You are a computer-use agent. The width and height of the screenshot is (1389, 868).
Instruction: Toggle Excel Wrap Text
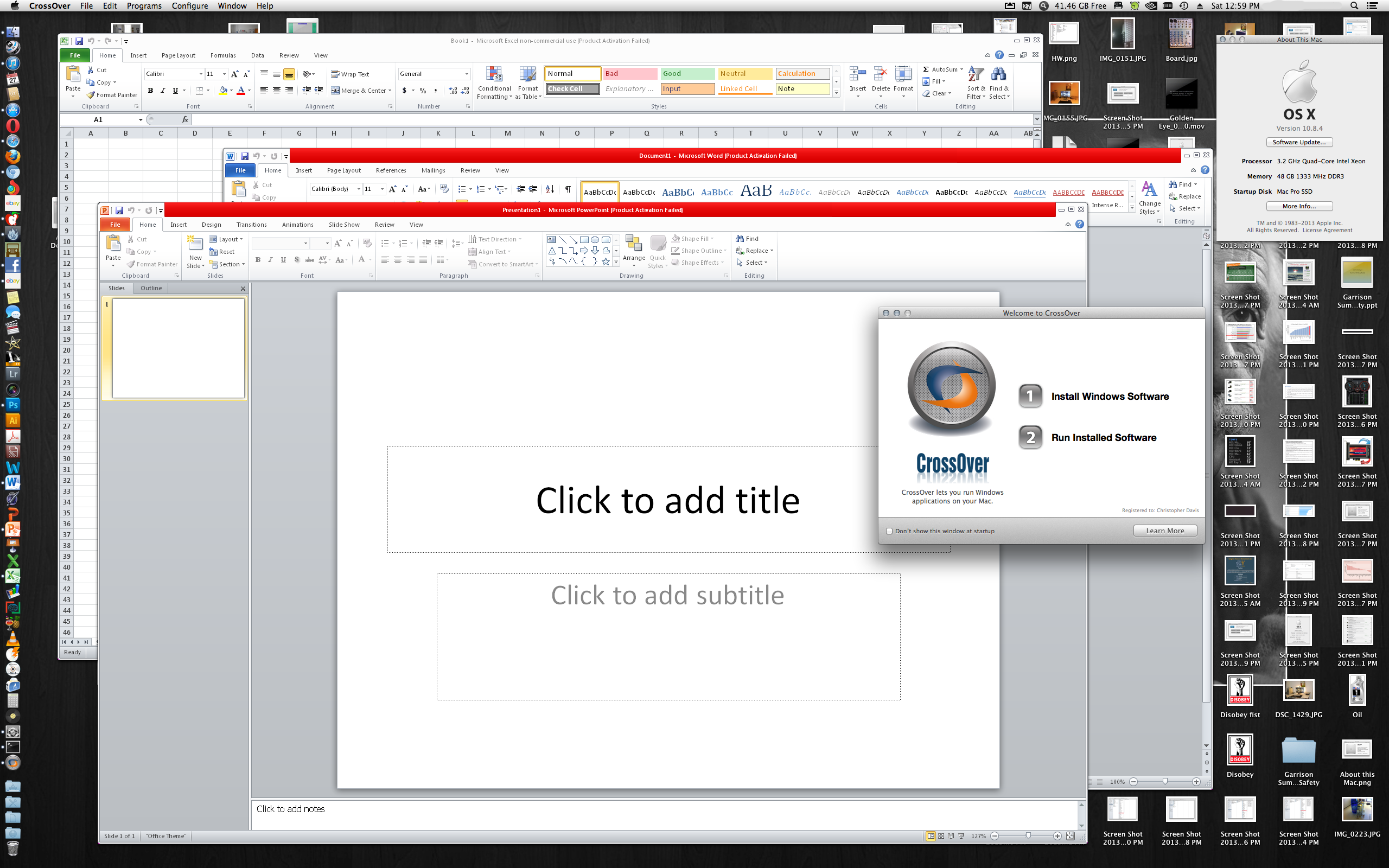tap(350, 74)
